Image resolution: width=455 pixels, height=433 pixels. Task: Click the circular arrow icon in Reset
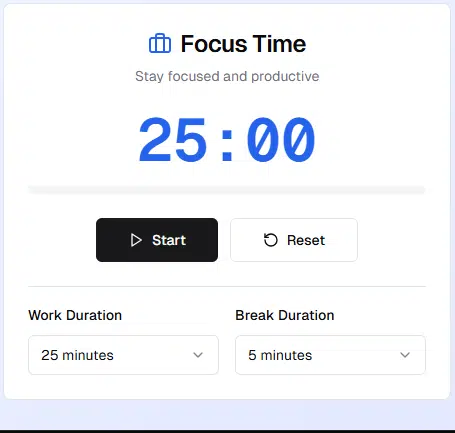coord(270,240)
